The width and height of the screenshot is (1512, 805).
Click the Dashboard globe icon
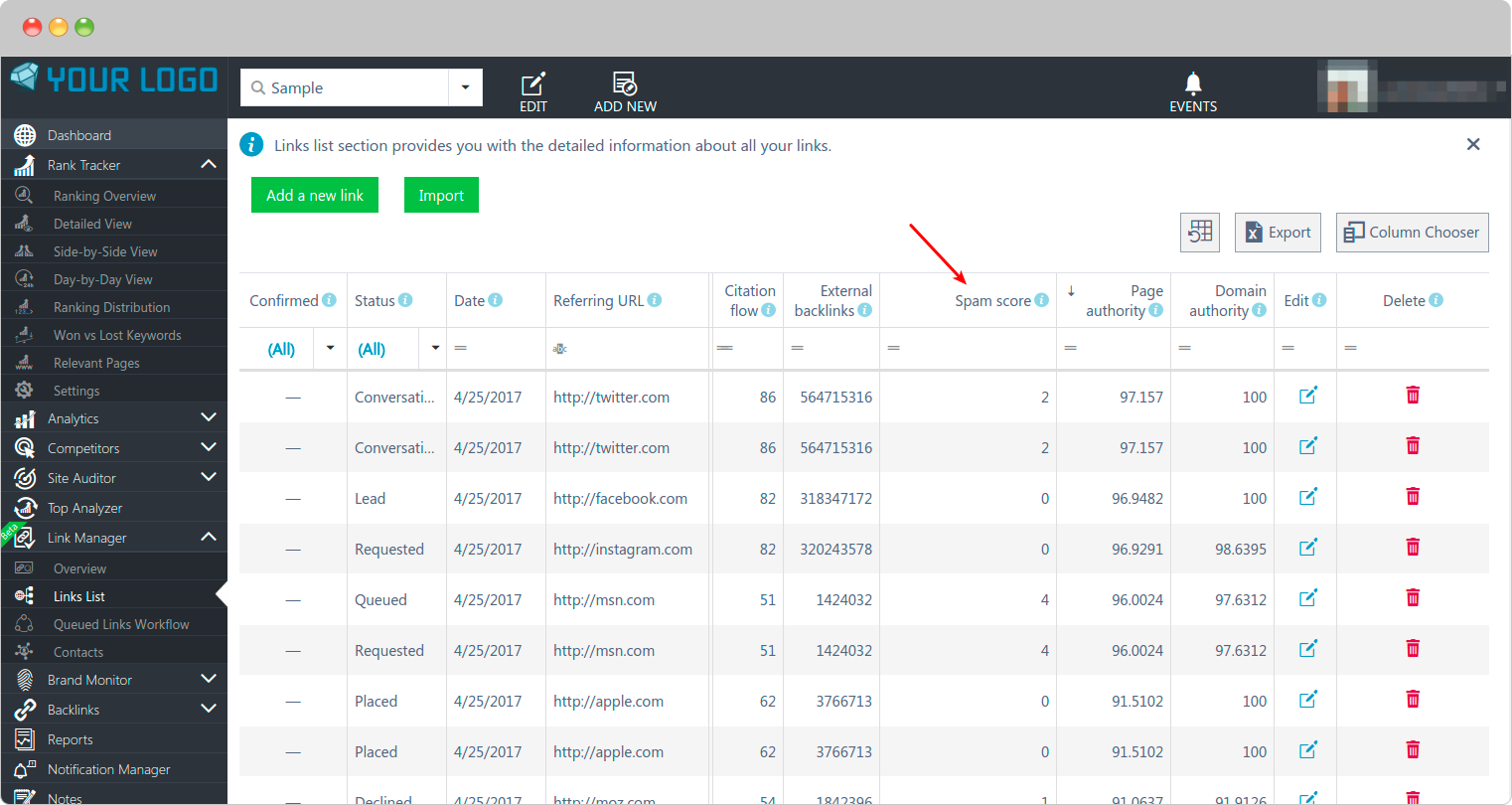[25, 135]
